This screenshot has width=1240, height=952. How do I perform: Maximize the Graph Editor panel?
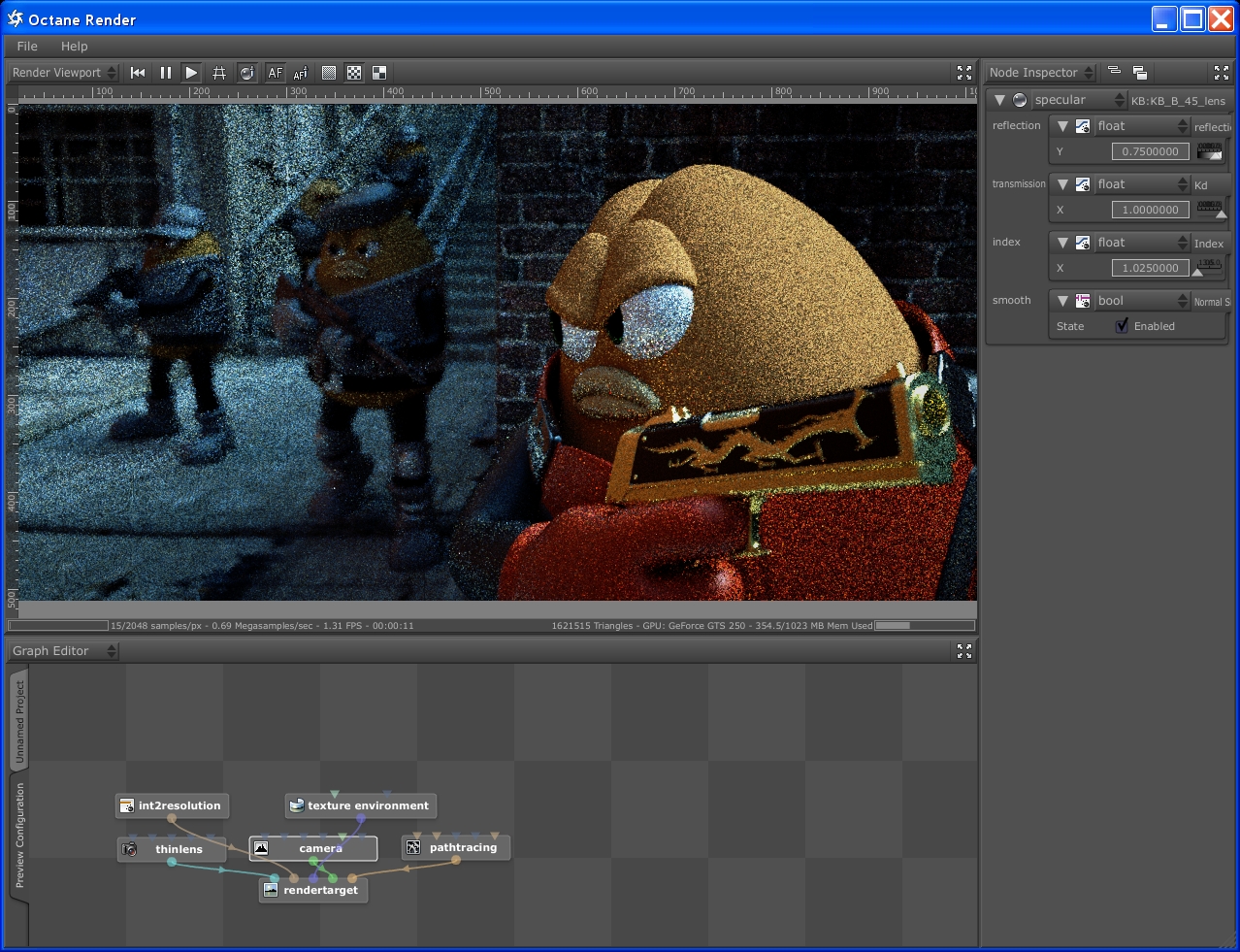click(x=964, y=651)
